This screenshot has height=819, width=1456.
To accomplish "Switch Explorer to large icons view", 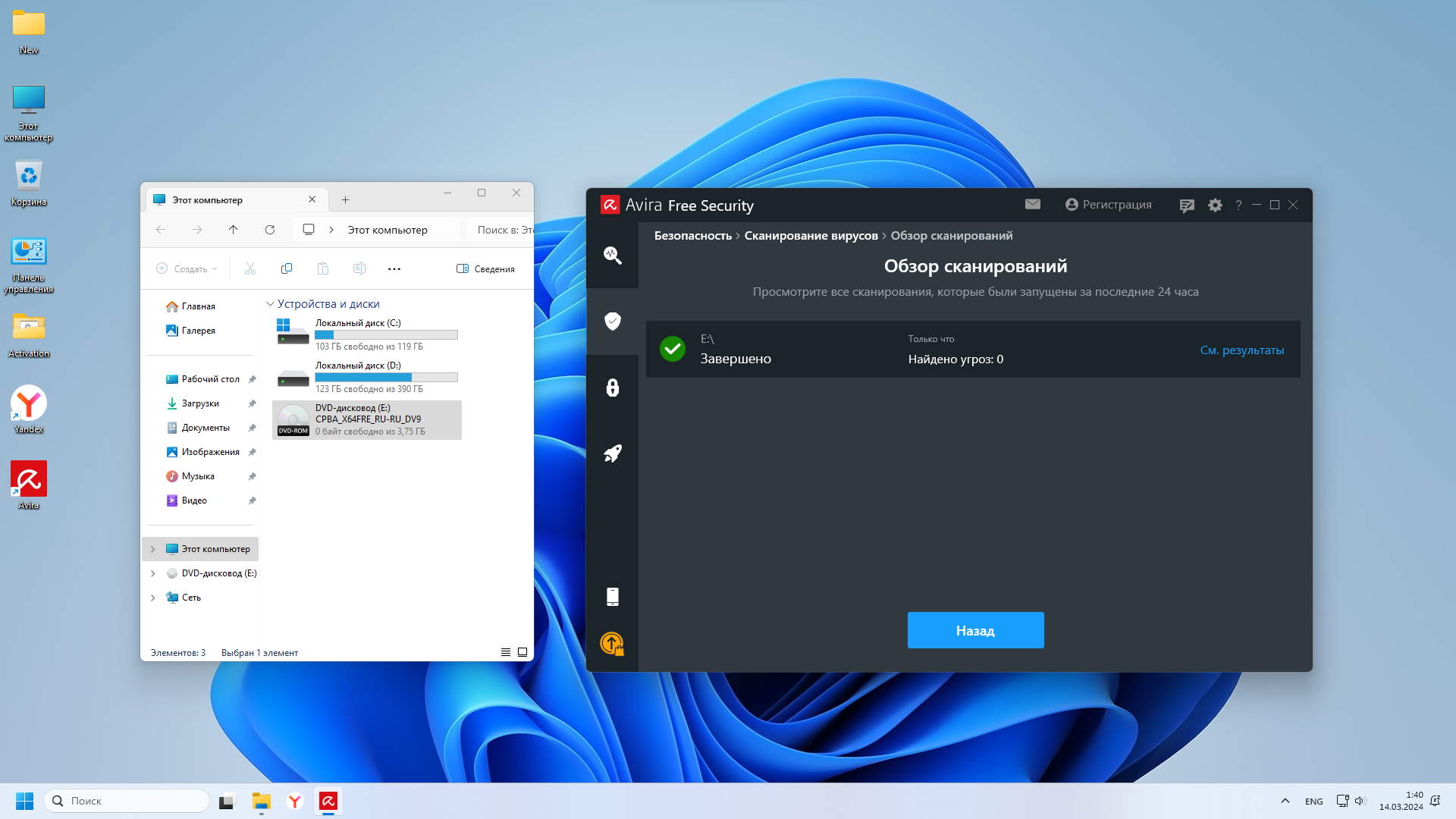I will (x=522, y=652).
